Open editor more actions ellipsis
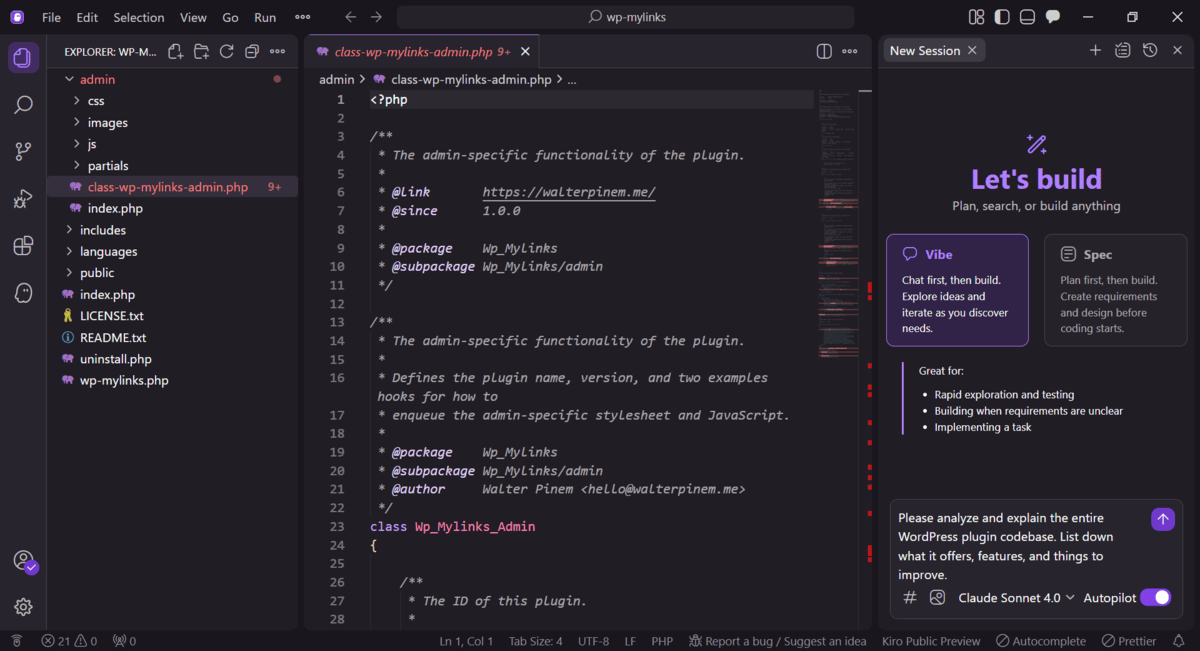1200x651 pixels. [x=850, y=51]
